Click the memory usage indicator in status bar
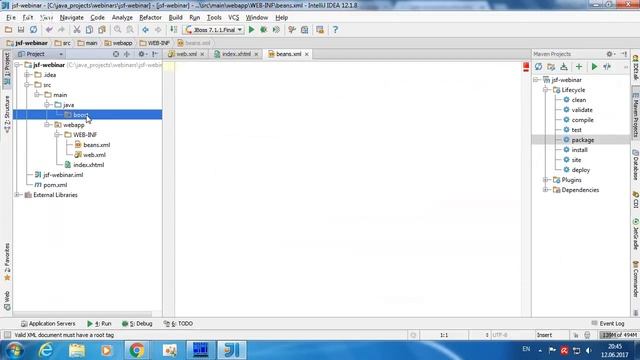This screenshot has height=360, width=640. [x=619, y=335]
